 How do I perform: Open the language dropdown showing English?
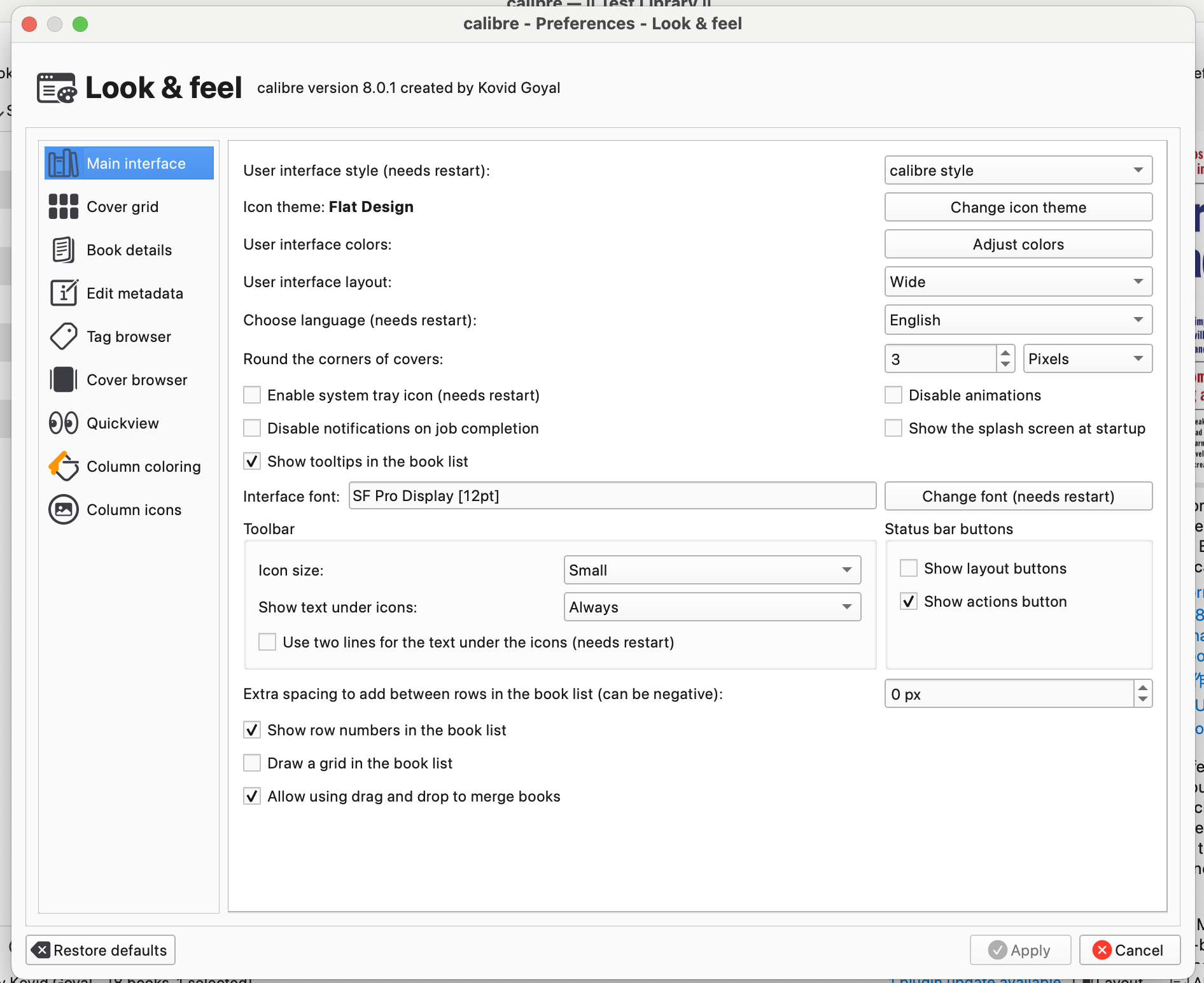tap(1018, 320)
